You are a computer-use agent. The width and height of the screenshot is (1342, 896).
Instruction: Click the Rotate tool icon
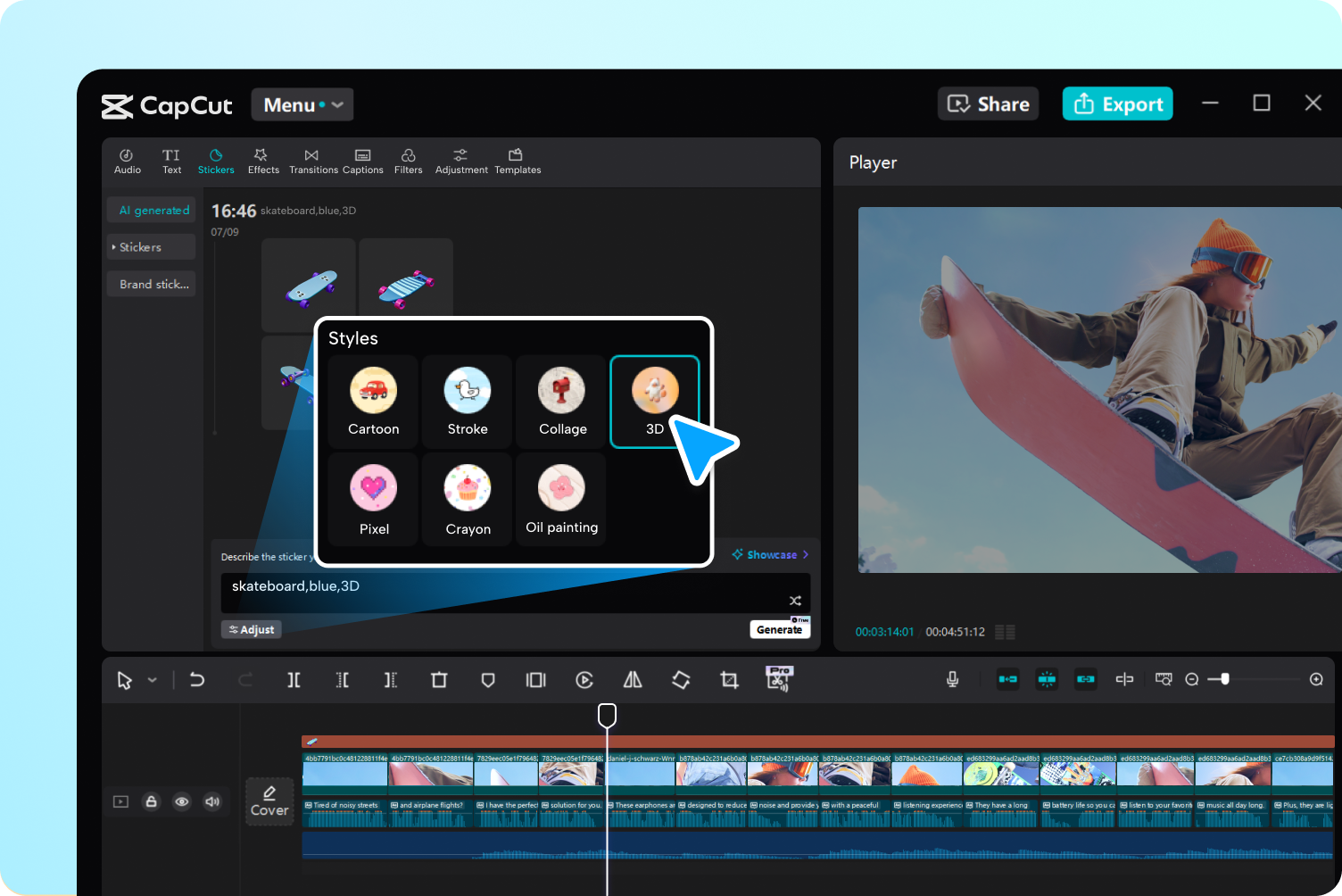(681, 680)
